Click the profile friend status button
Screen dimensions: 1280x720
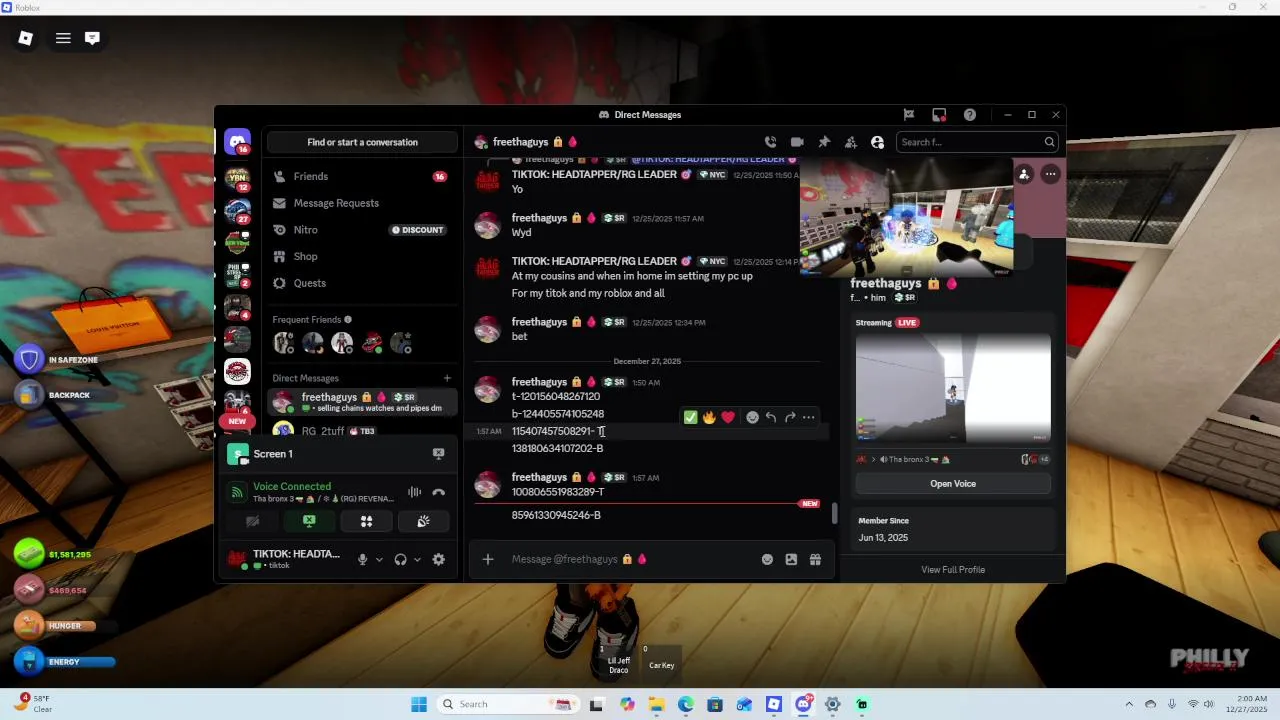point(1024,174)
